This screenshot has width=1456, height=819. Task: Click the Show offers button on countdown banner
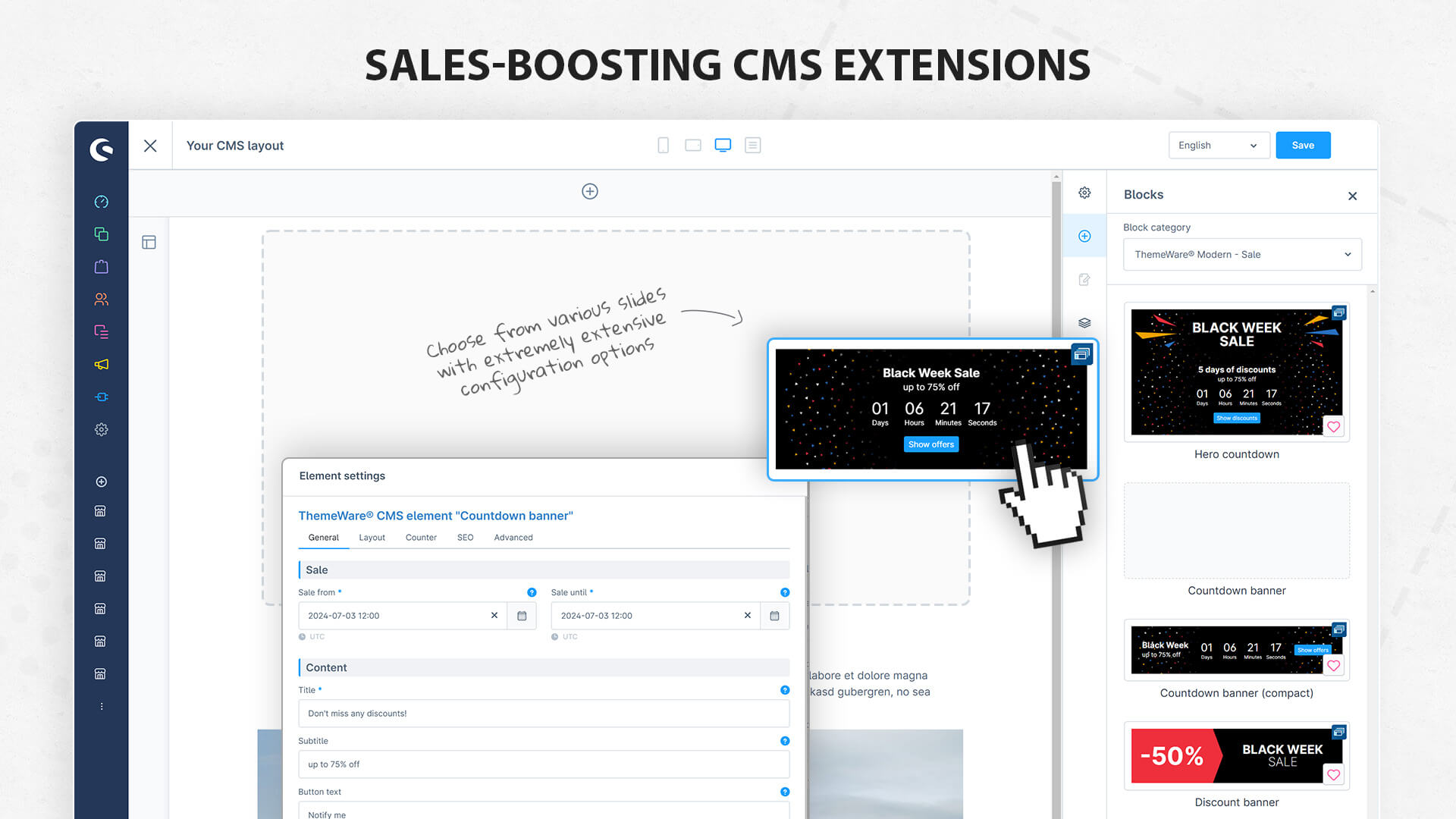point(930,444)
